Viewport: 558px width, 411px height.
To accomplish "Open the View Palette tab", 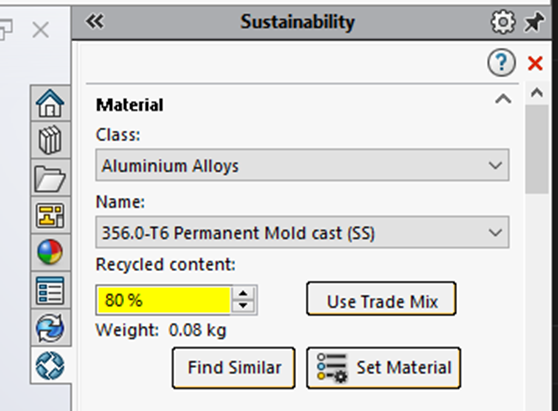I will tap(50, 216).
